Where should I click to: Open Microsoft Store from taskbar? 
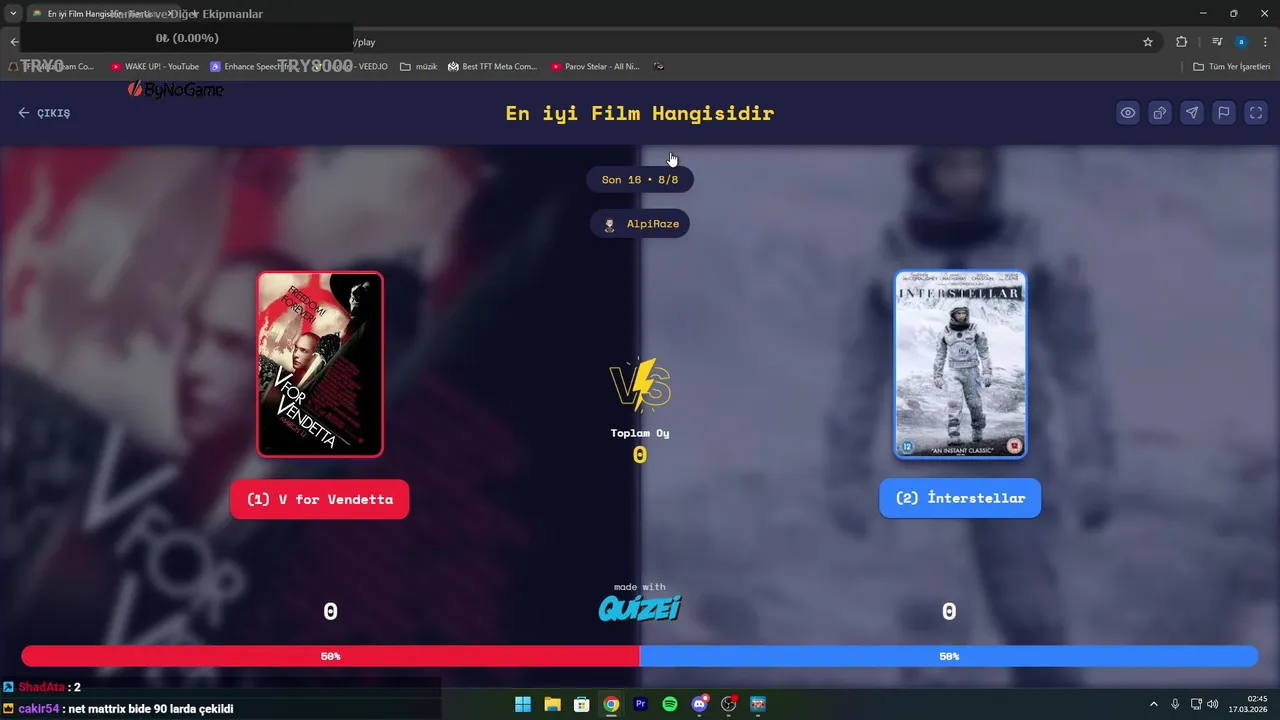[x=582, y=704]
